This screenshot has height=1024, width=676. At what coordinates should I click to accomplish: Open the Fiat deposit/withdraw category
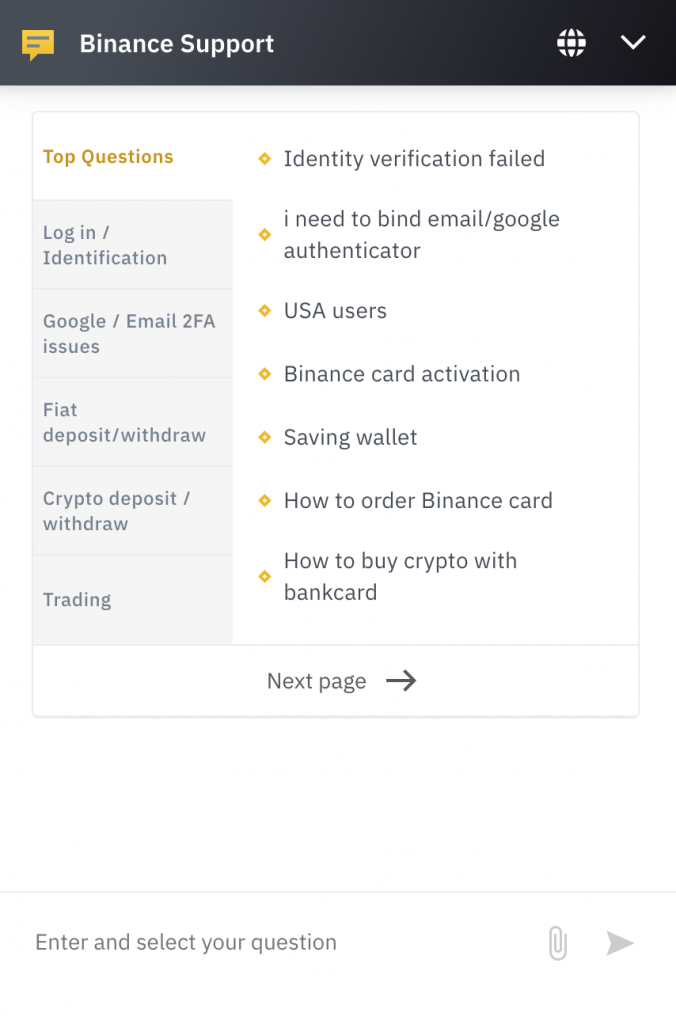pyautogui.click(x=133, y=423)
